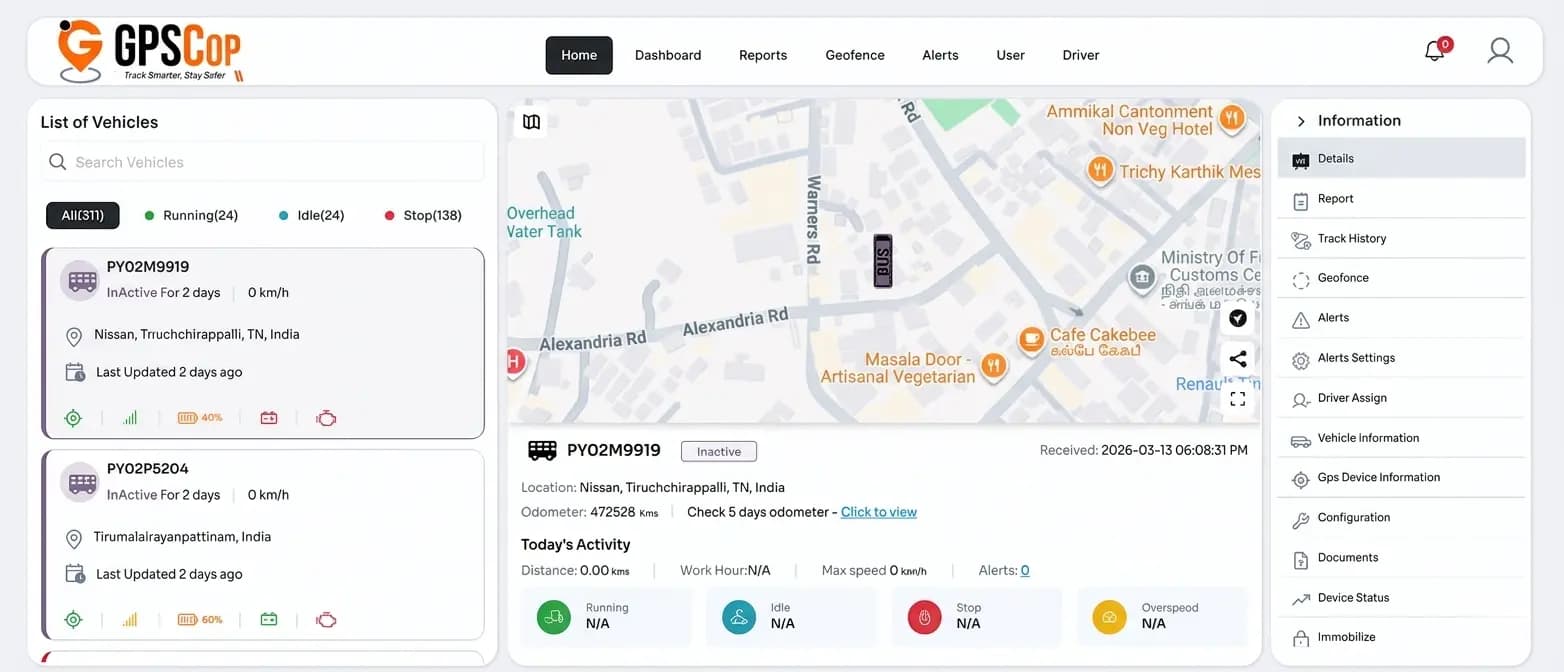Open Vehicle Information in Information panel

coord(1401,438)
